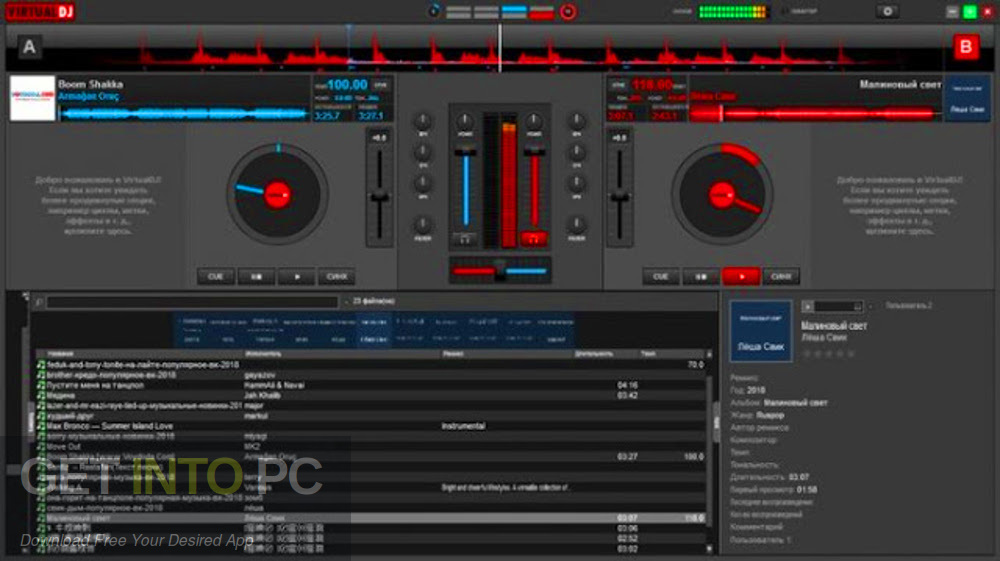1000x561 pixels.
Task: Select the blue layout button in the top bar
Action: point(514,11)
